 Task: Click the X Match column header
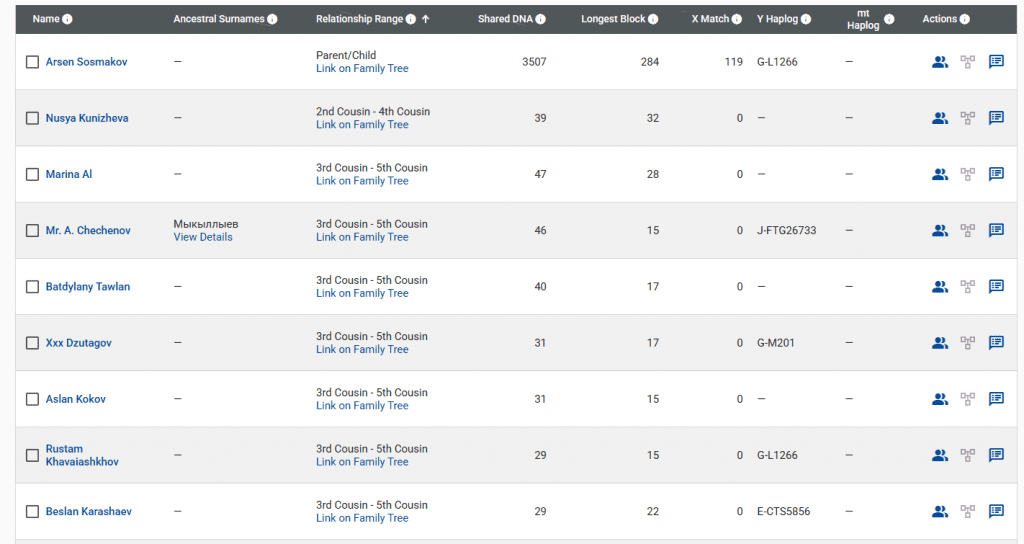tap(710, 19)
